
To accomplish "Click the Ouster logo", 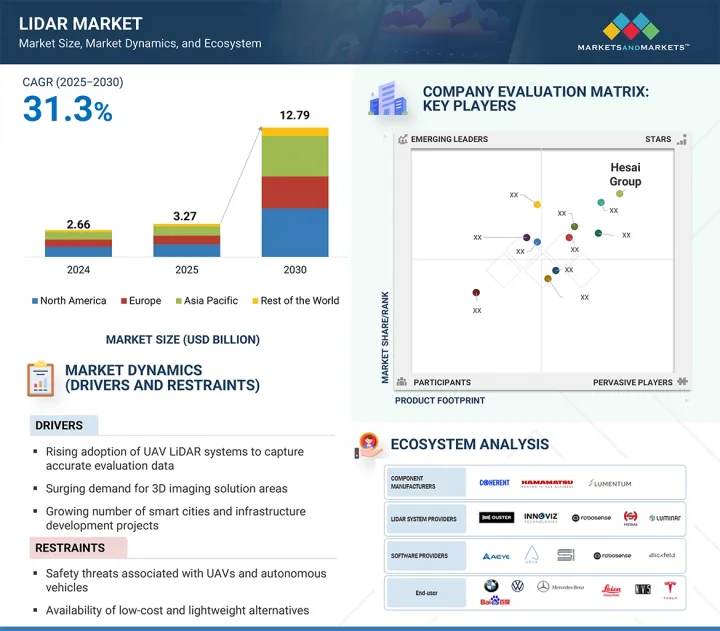I will pos(496,518).
